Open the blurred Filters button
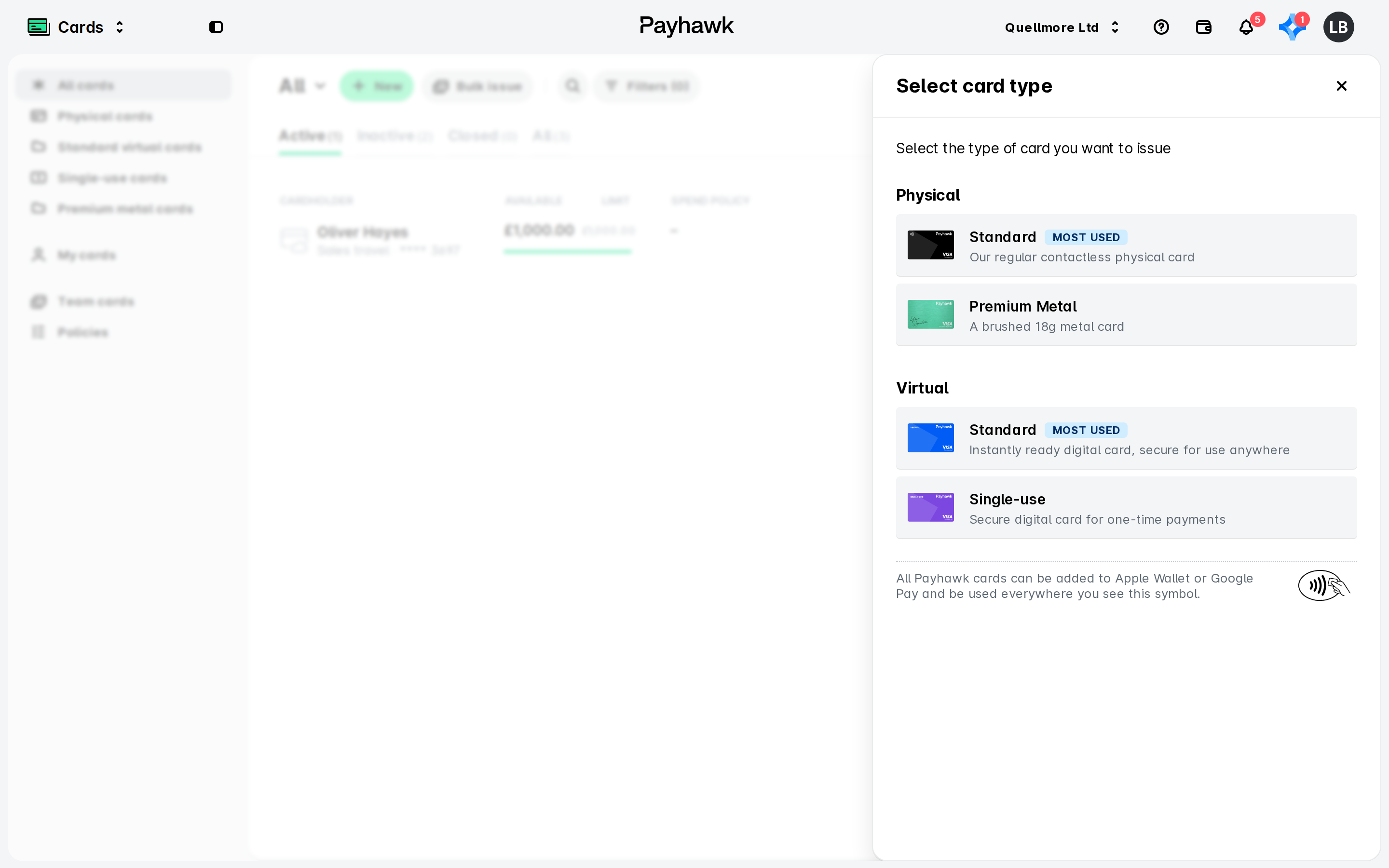The height and width of the screenshot is (868, 1389). pyautogui.click(x=647, y=86)
